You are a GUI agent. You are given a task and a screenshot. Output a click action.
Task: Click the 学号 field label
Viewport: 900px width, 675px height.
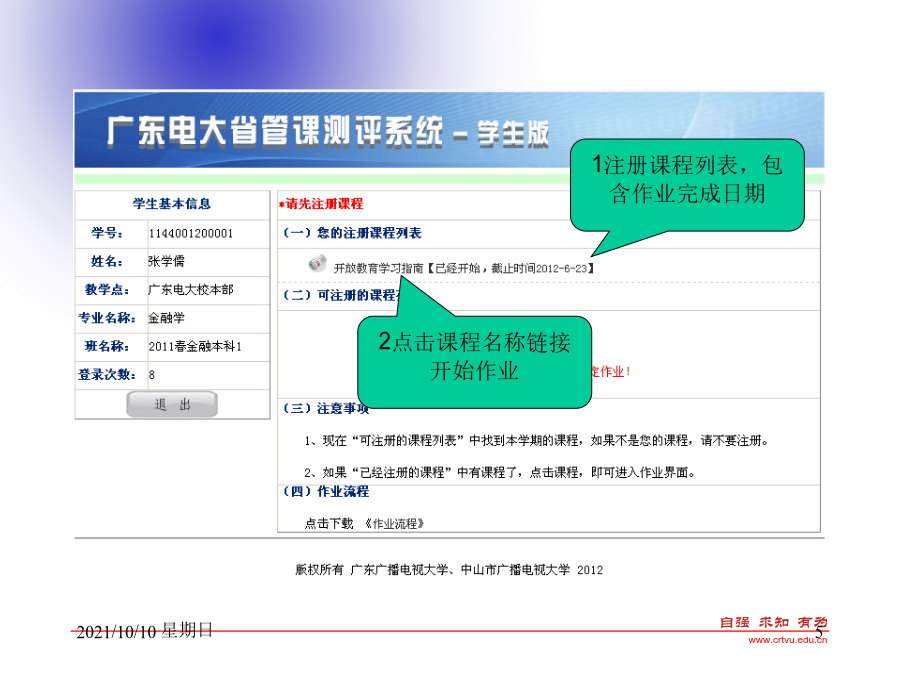click(x=107, y=233)
